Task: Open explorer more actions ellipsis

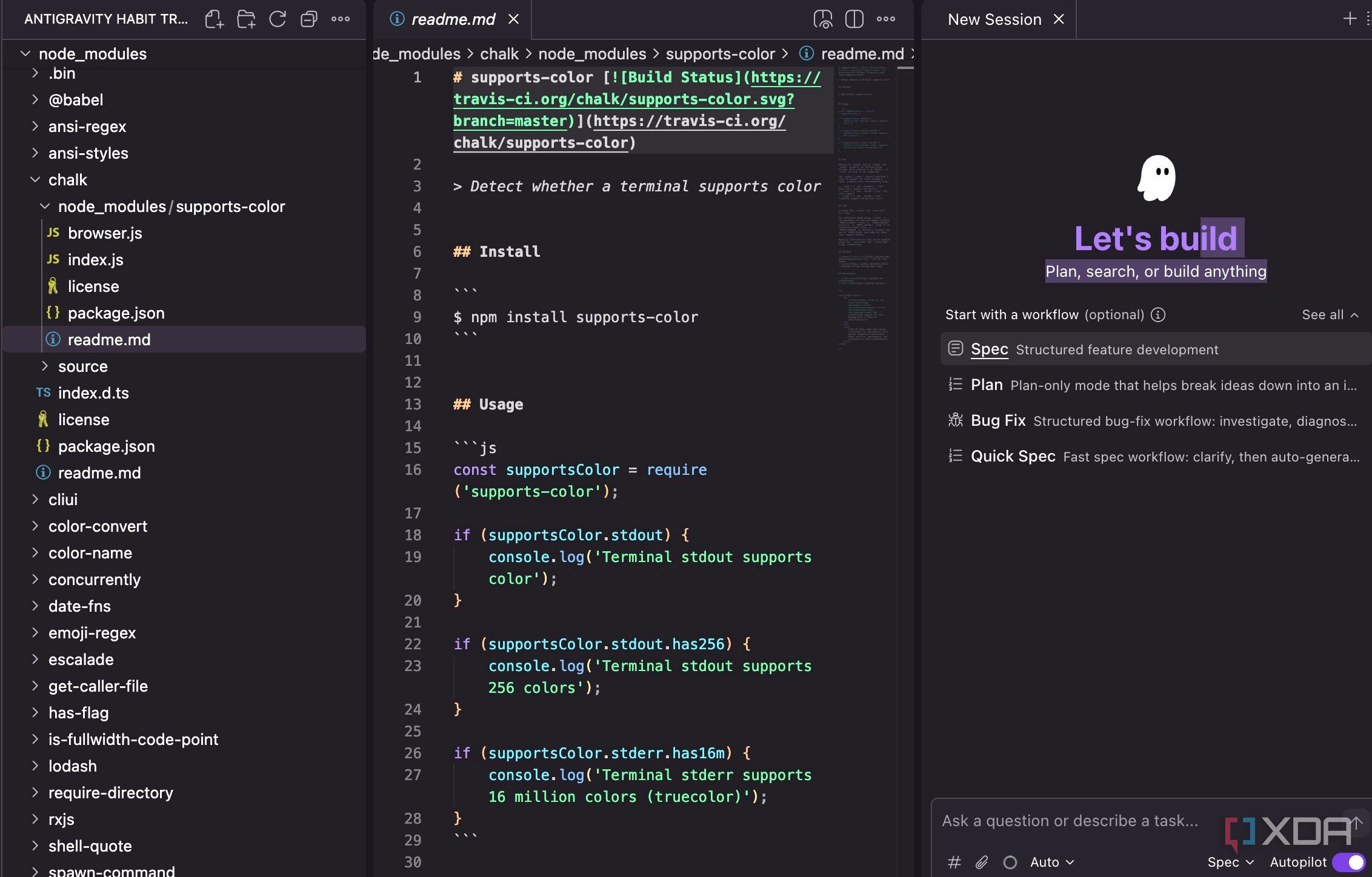Action: (x=341, y=19)
